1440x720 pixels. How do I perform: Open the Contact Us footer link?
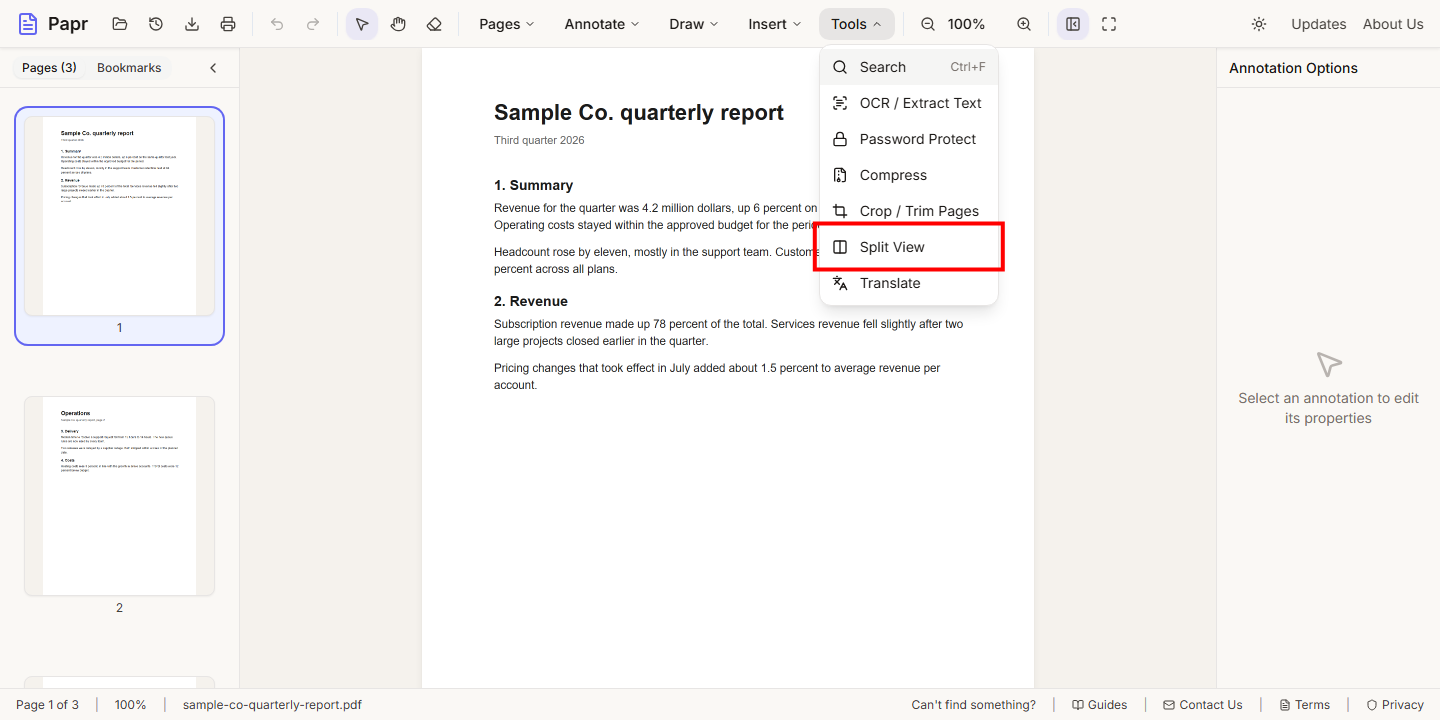click(x=1202, y=705)
